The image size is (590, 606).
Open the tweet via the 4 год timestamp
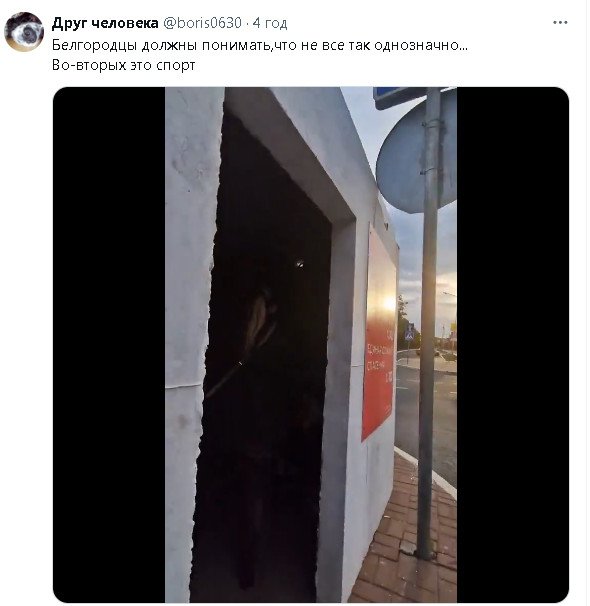click(270, 24)
